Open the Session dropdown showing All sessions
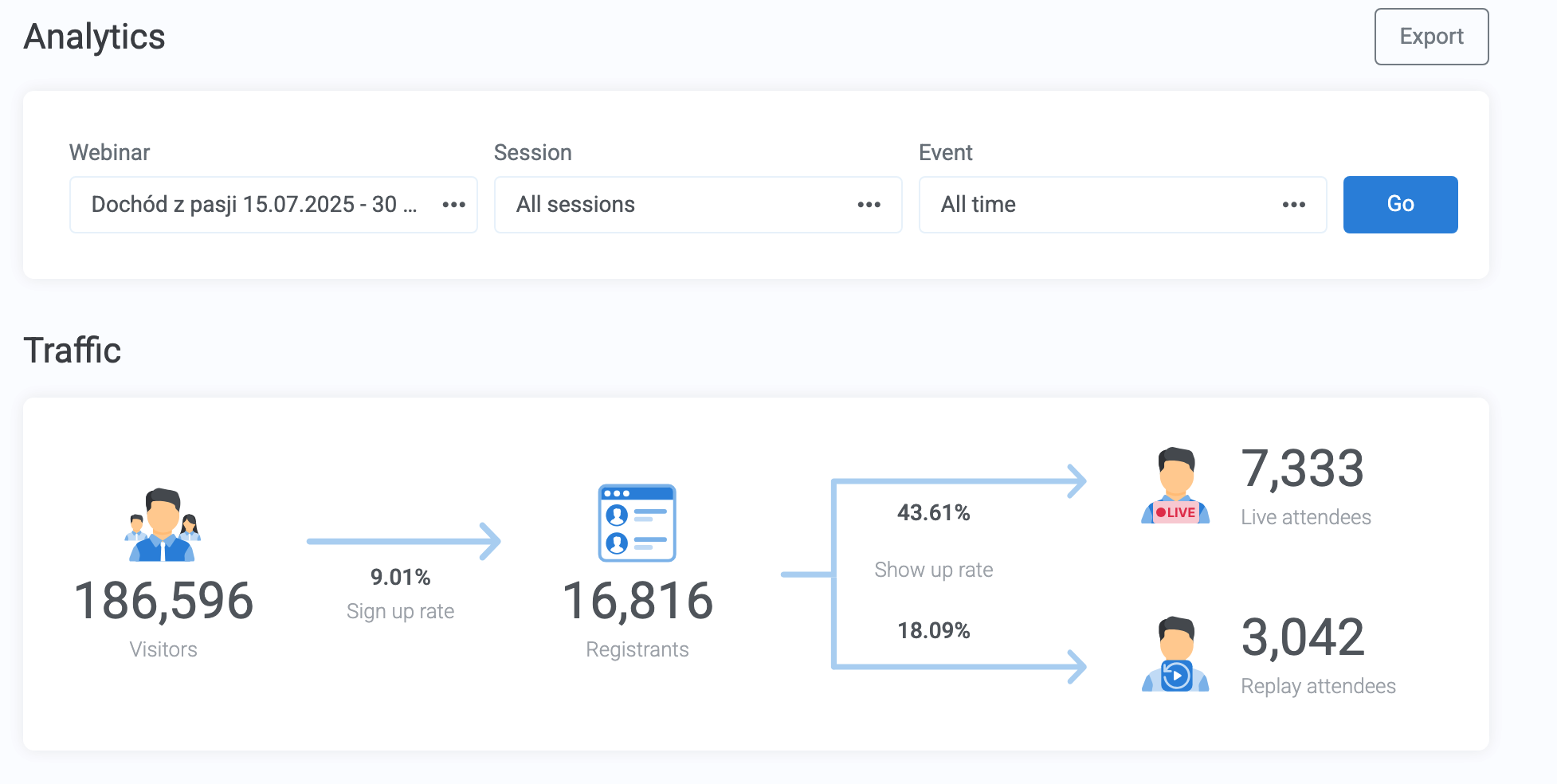 (698, 205)
